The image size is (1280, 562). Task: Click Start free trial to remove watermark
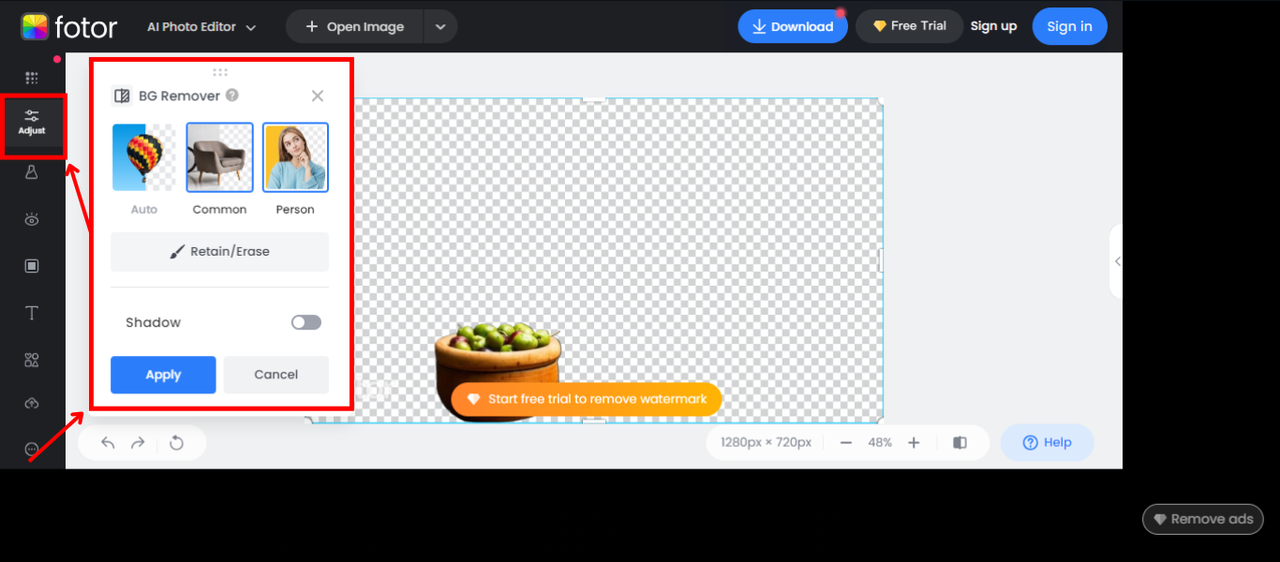586,399
